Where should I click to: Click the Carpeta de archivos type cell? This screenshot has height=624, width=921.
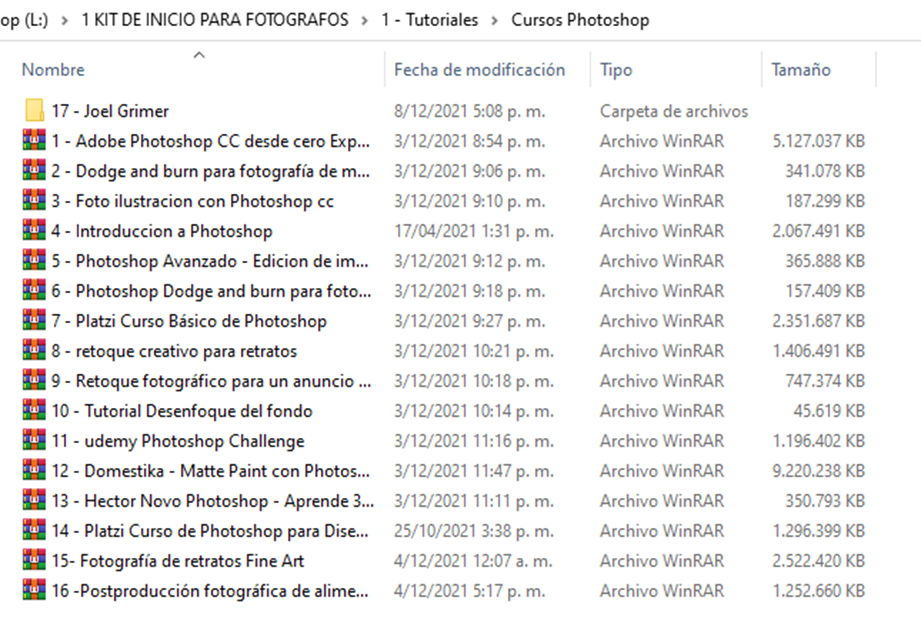point(674,111)
